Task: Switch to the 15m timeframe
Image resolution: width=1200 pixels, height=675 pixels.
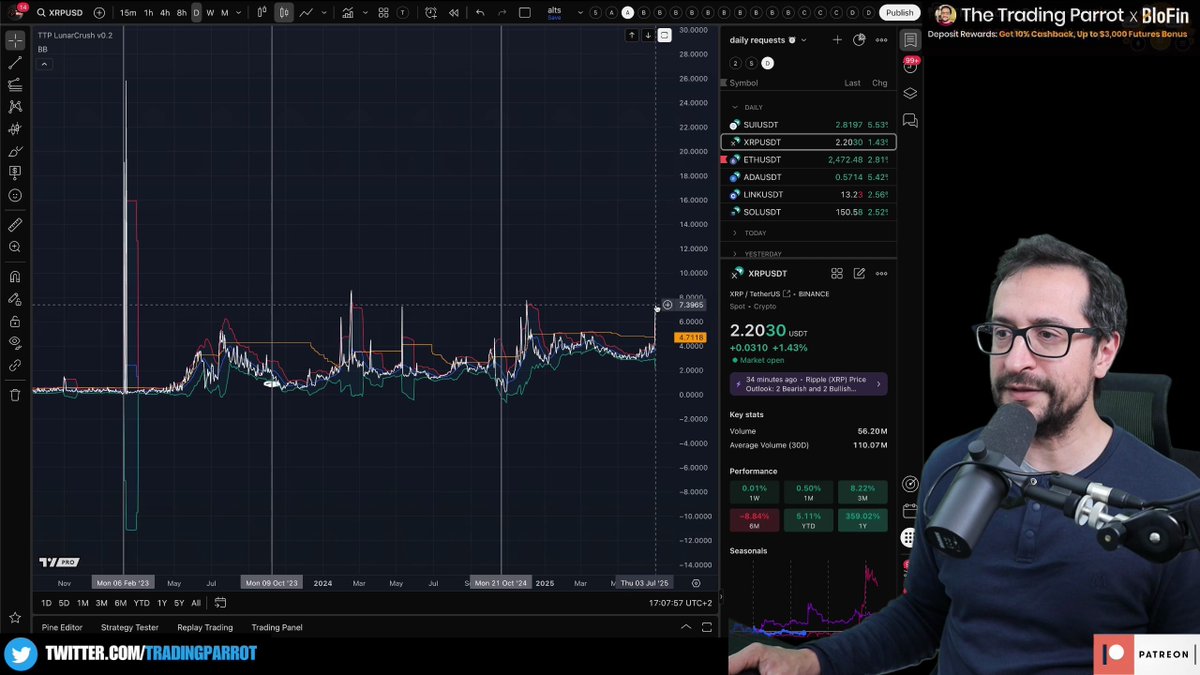Action: click(128, 13)
